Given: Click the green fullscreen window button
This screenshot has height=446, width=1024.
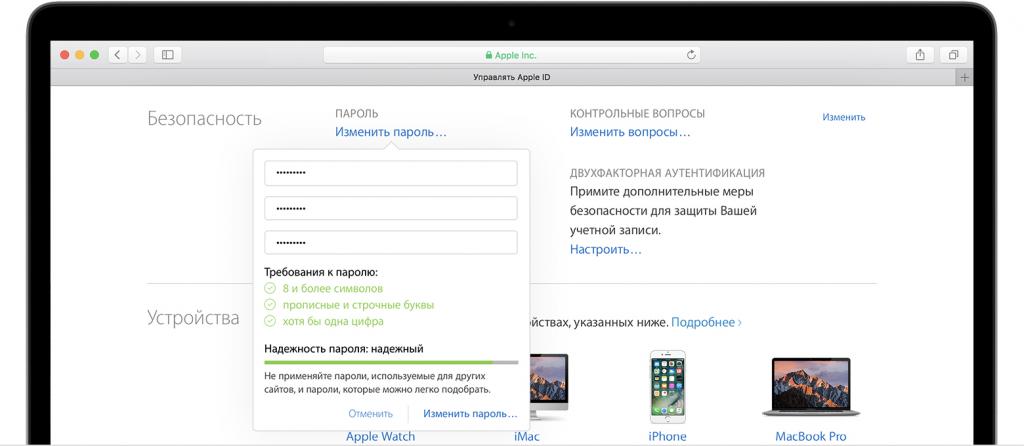Looking at the screenshot, I should tap(94, 55).
